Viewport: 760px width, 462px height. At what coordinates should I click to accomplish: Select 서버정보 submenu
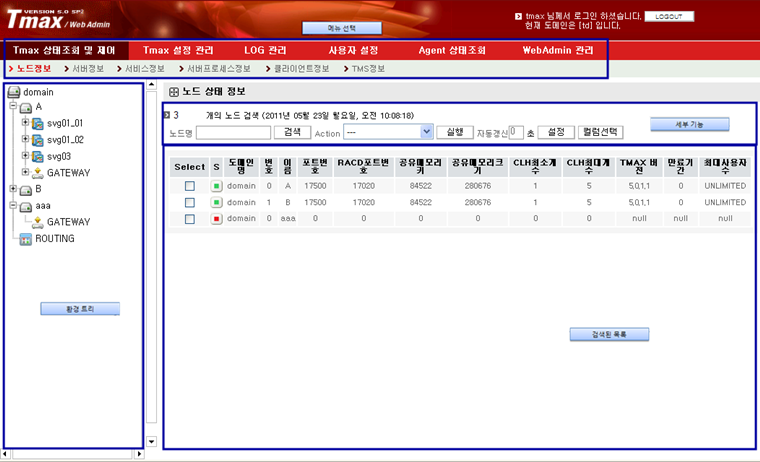click(x=88, y=69)
